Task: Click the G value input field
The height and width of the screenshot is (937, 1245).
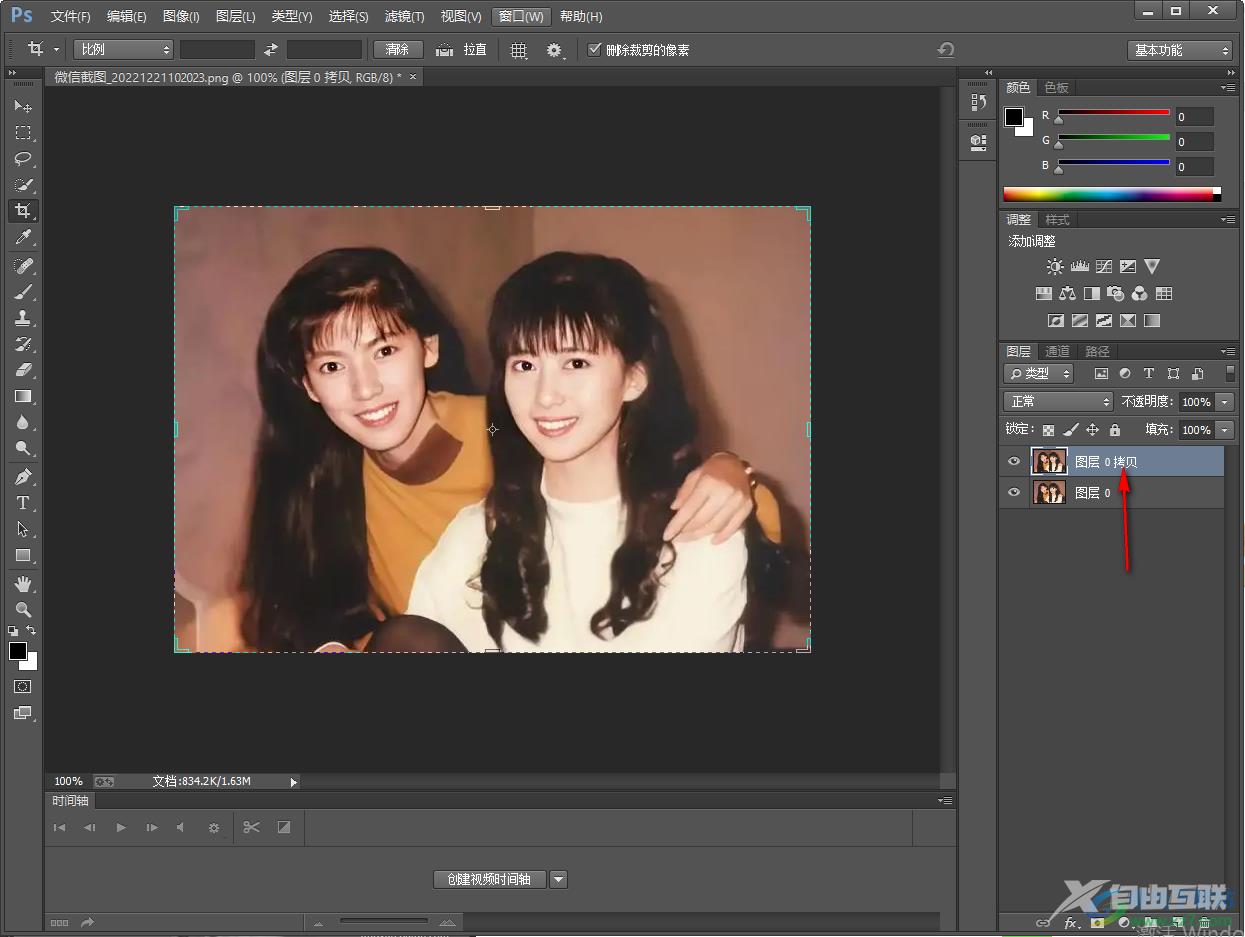Action: click(x=1194, y=142)
